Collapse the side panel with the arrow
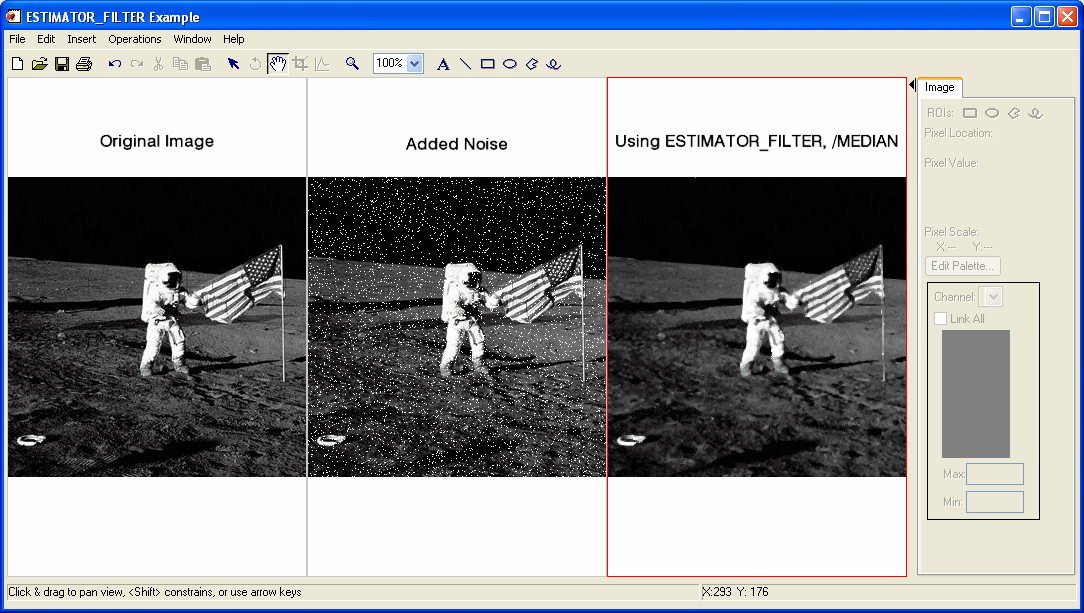 [912, 85]
